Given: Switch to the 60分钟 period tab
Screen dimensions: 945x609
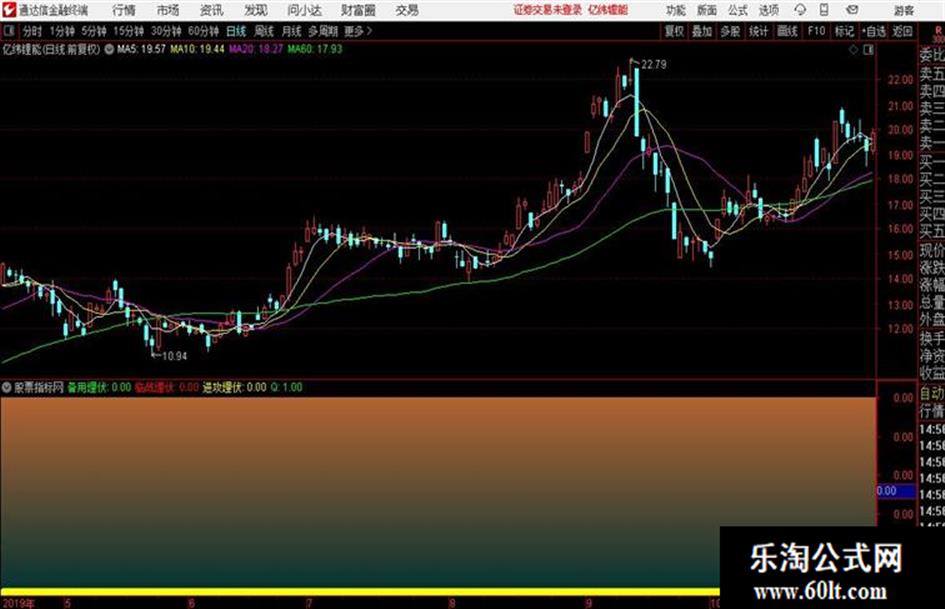Looking at the screenshot, I should click(x=203, y=31).
